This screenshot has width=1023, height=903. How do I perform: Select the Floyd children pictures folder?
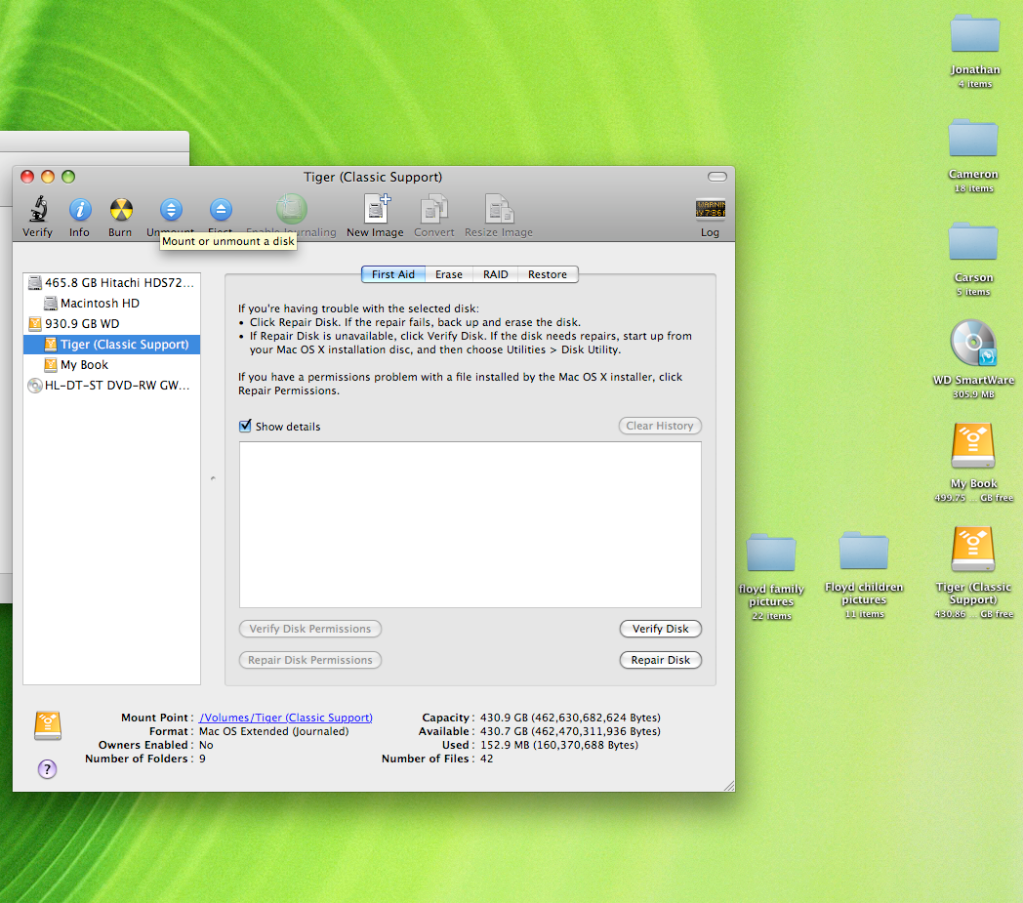pos(864,551)
